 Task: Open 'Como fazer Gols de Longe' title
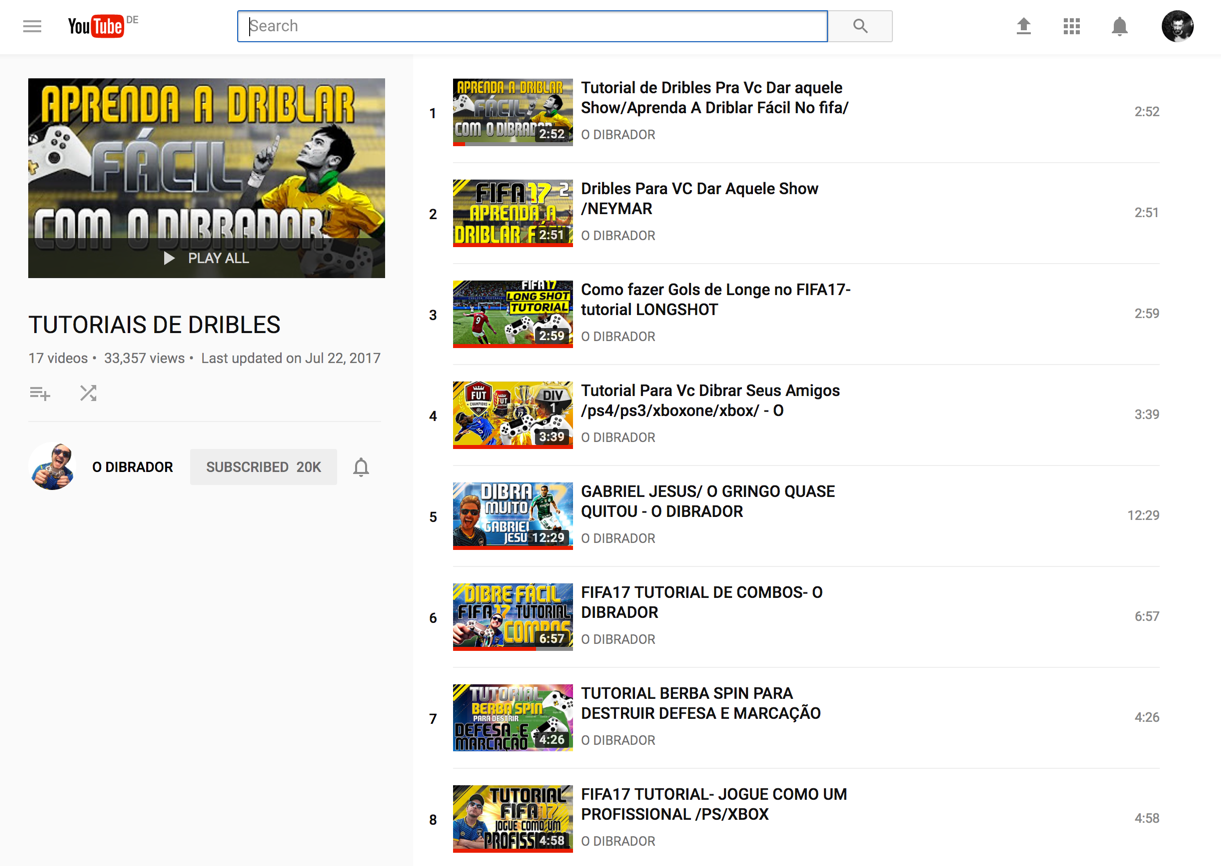(x=716, y=300)
